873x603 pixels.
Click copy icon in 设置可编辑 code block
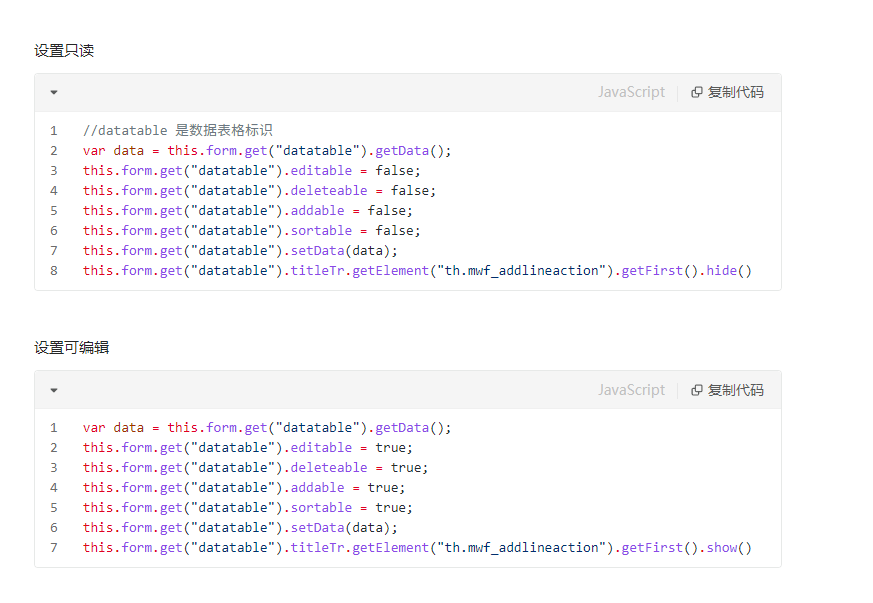697,390
